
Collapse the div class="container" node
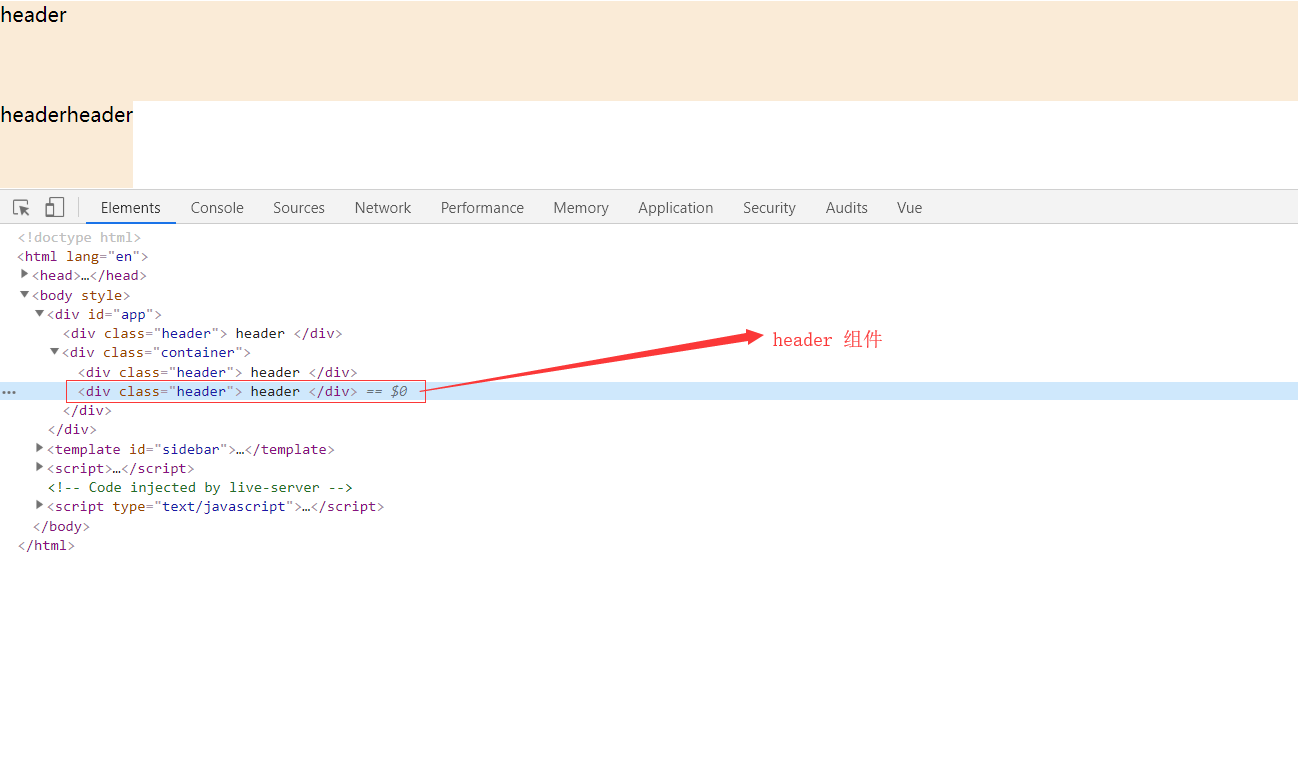(x=55, y=351)
